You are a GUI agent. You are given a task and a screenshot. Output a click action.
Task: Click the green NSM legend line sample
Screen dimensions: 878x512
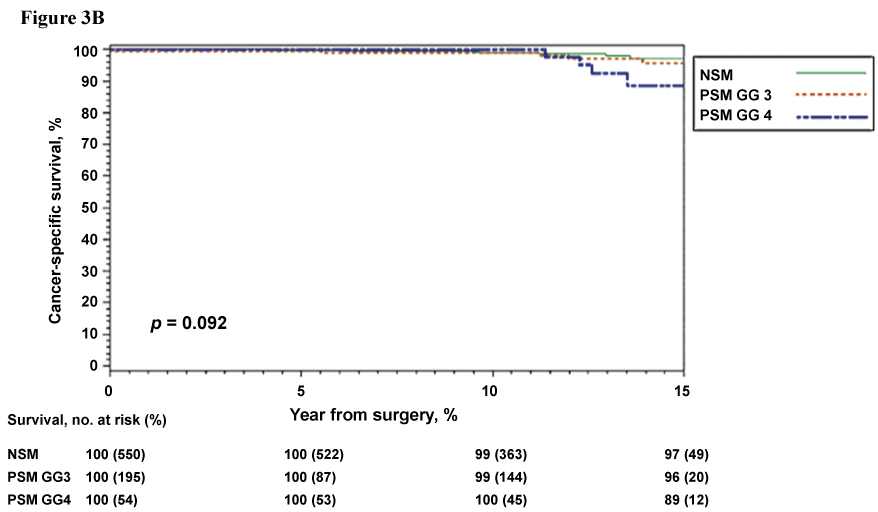pos(830,73)
